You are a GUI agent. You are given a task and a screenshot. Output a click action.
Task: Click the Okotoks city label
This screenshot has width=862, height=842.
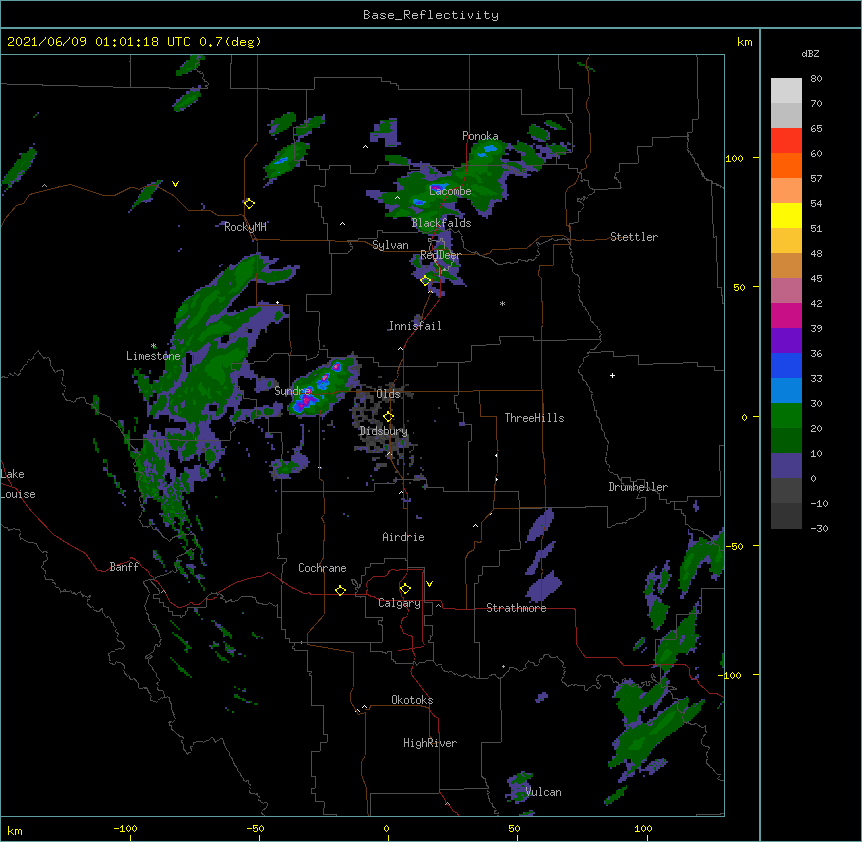coord(412,700)
